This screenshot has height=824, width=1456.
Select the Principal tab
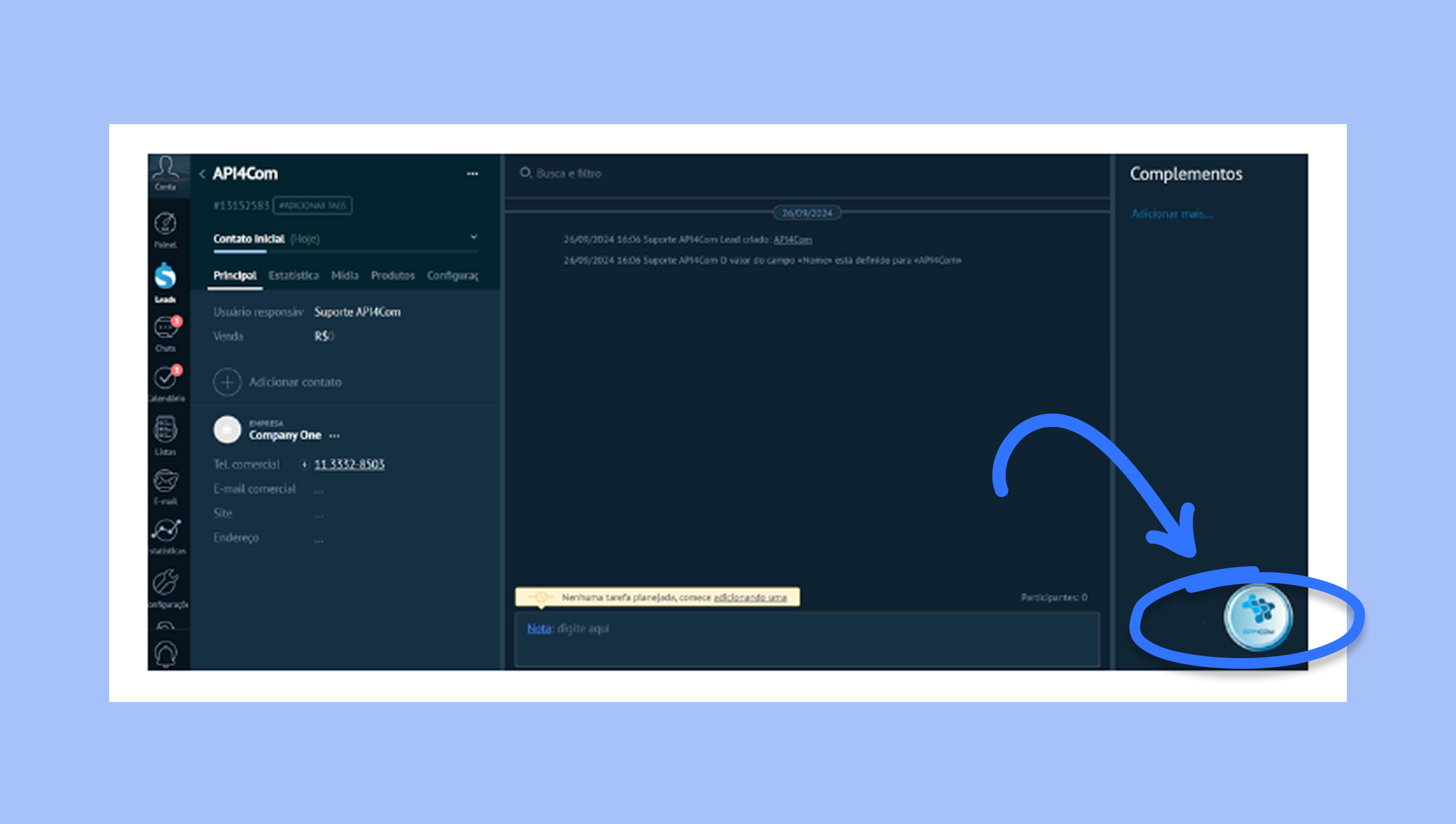point(235,276)
